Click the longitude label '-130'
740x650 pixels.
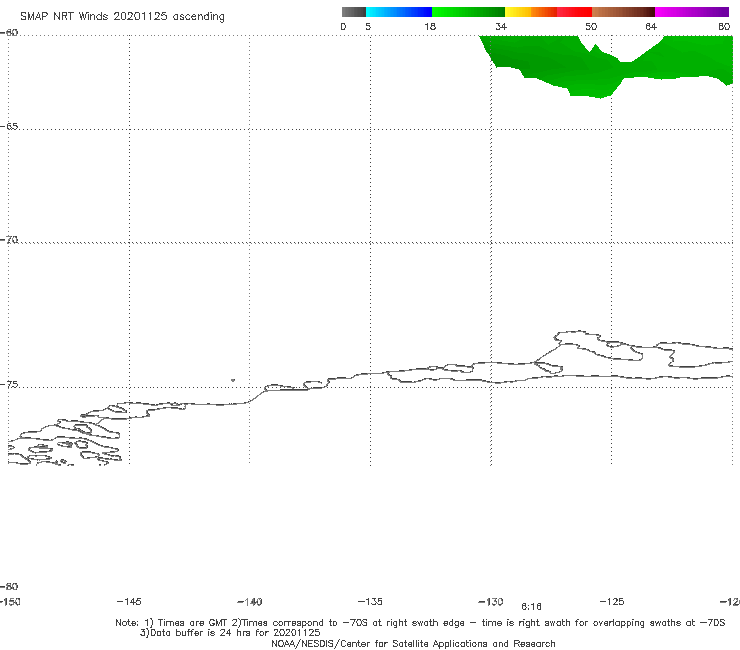pyautogui.click(x=491, y=601)
